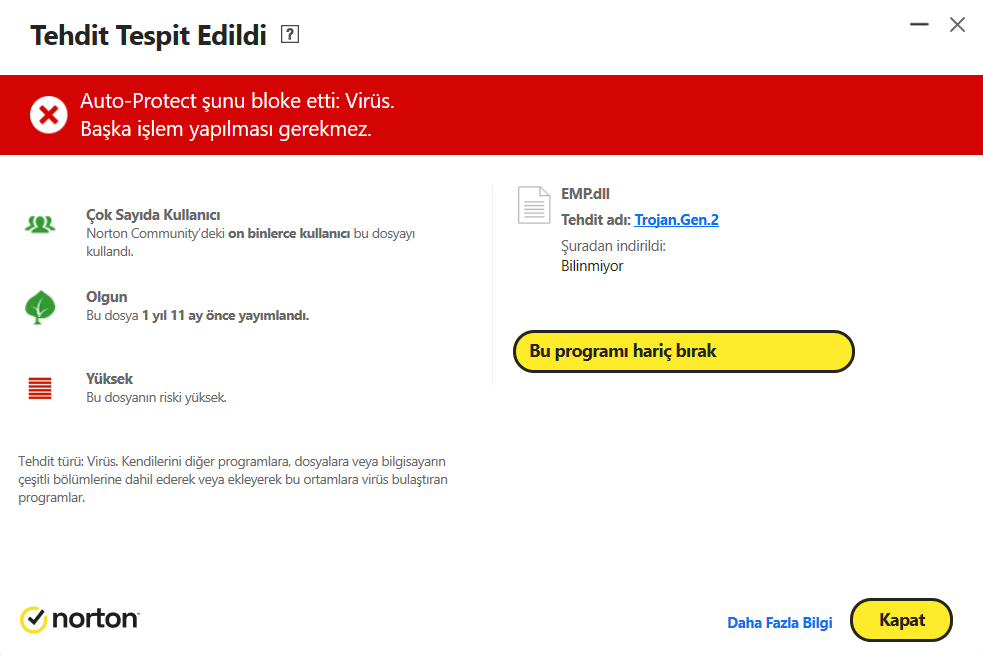983x655 pixels.
Task: Click the Bu dosyanın riski yüksek text
Action: [x=156, y=397]
